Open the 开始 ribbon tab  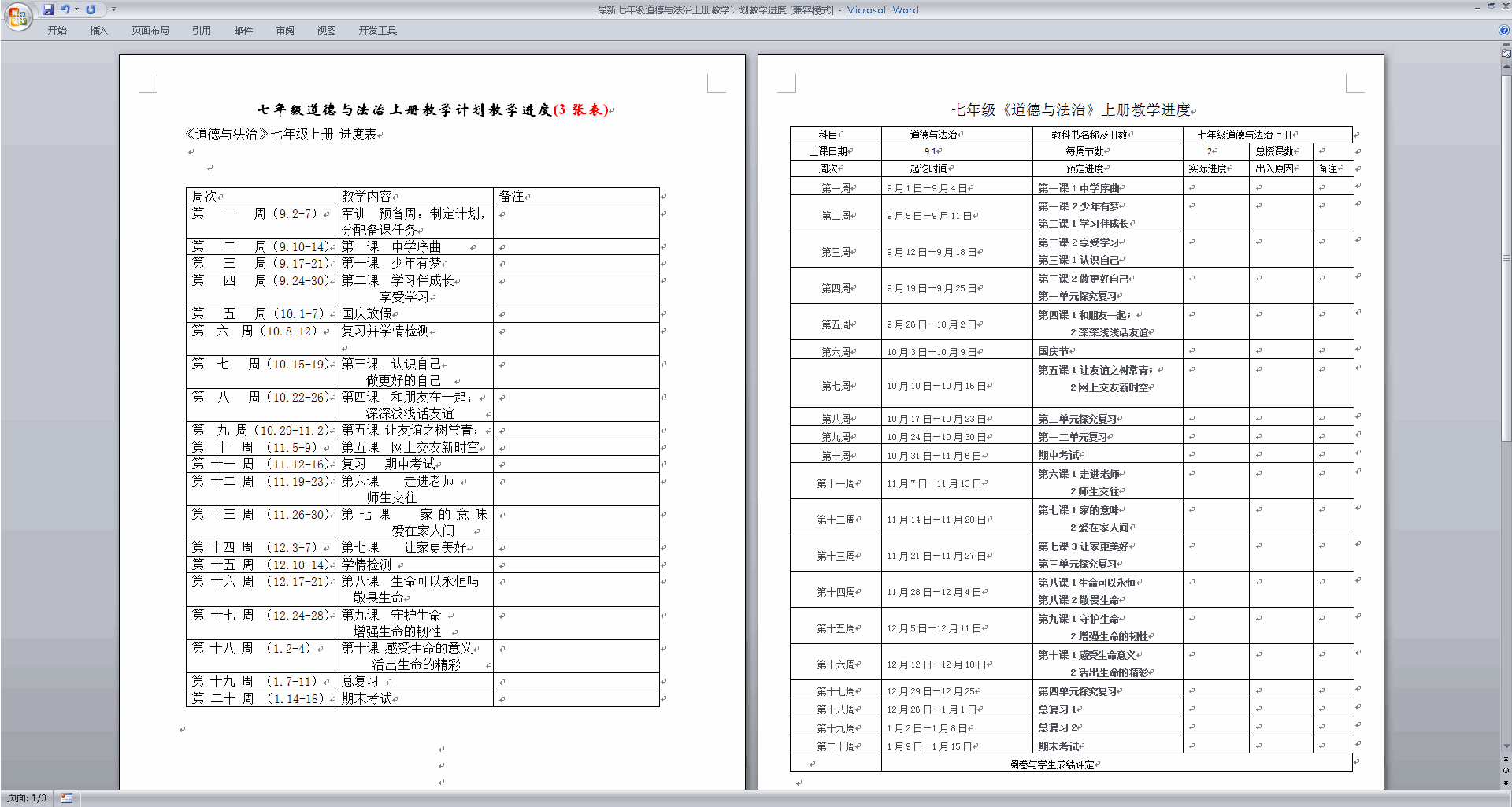tap(57, 31)
